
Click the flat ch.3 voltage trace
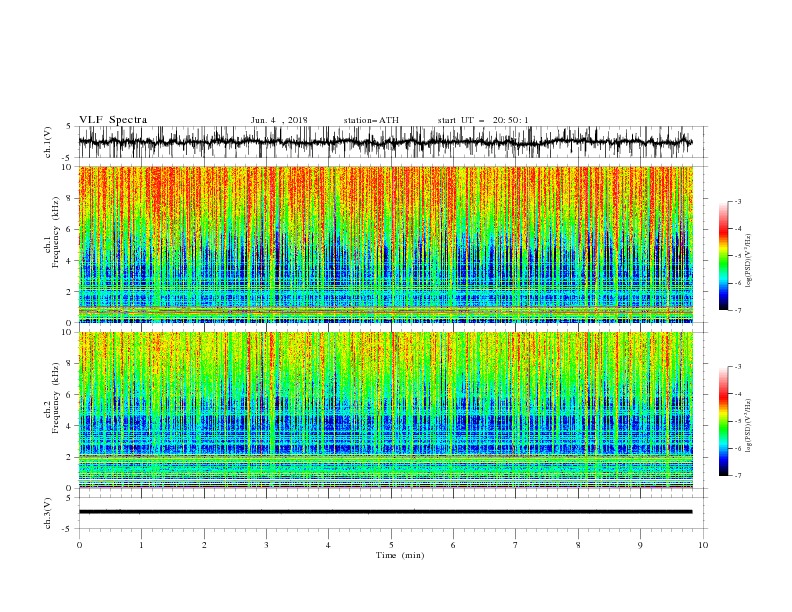tap(385, 512)
